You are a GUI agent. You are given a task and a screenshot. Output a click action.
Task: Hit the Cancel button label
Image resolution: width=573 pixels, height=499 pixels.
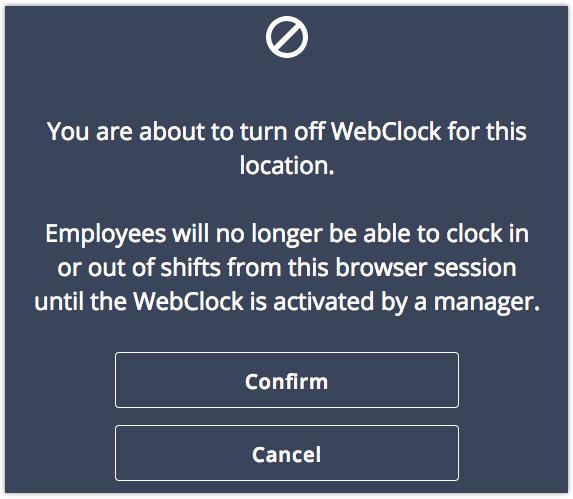click(x=286, y=455)
